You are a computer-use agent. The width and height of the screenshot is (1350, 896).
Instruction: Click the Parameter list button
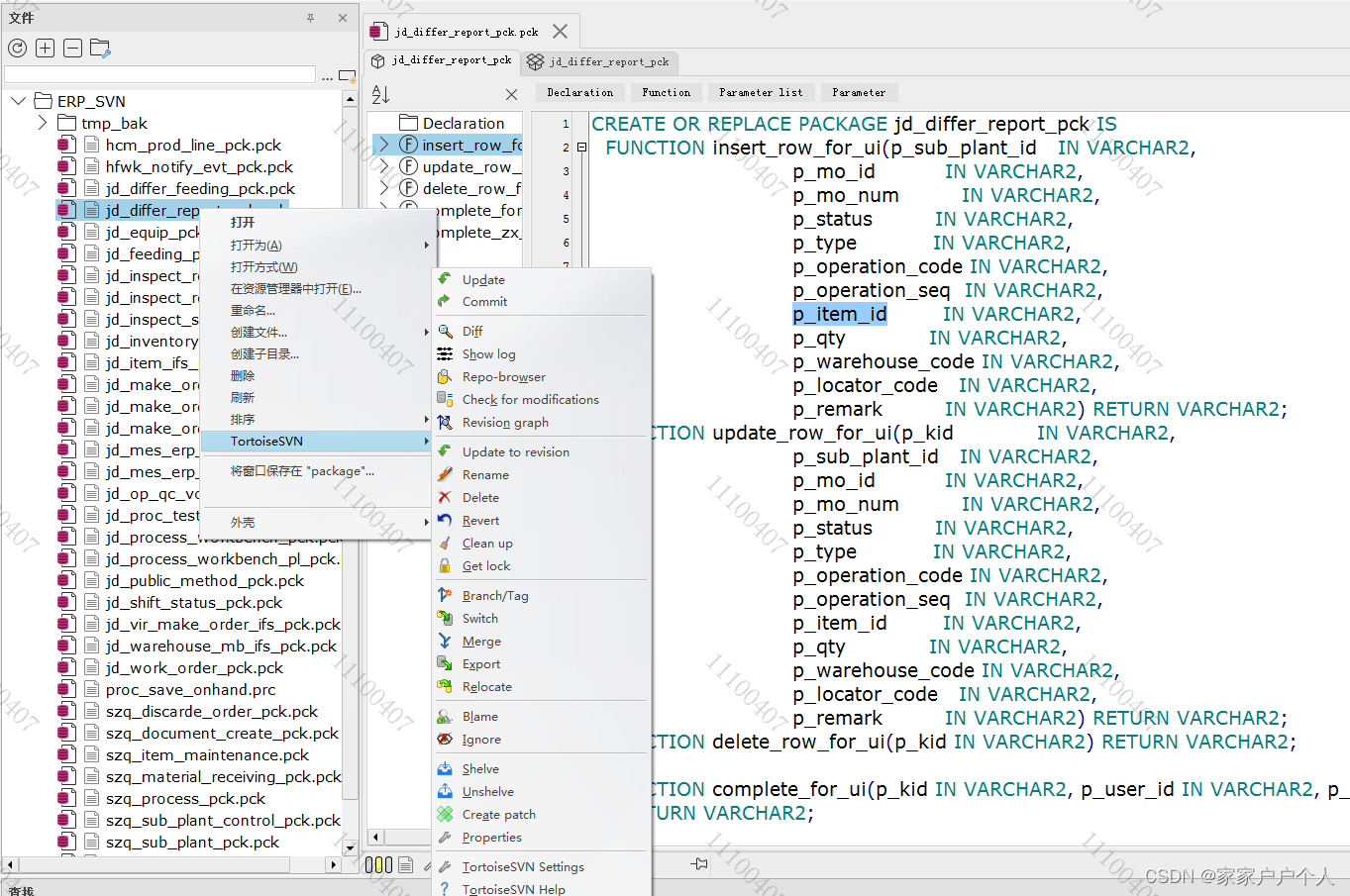tap(760, 92)
